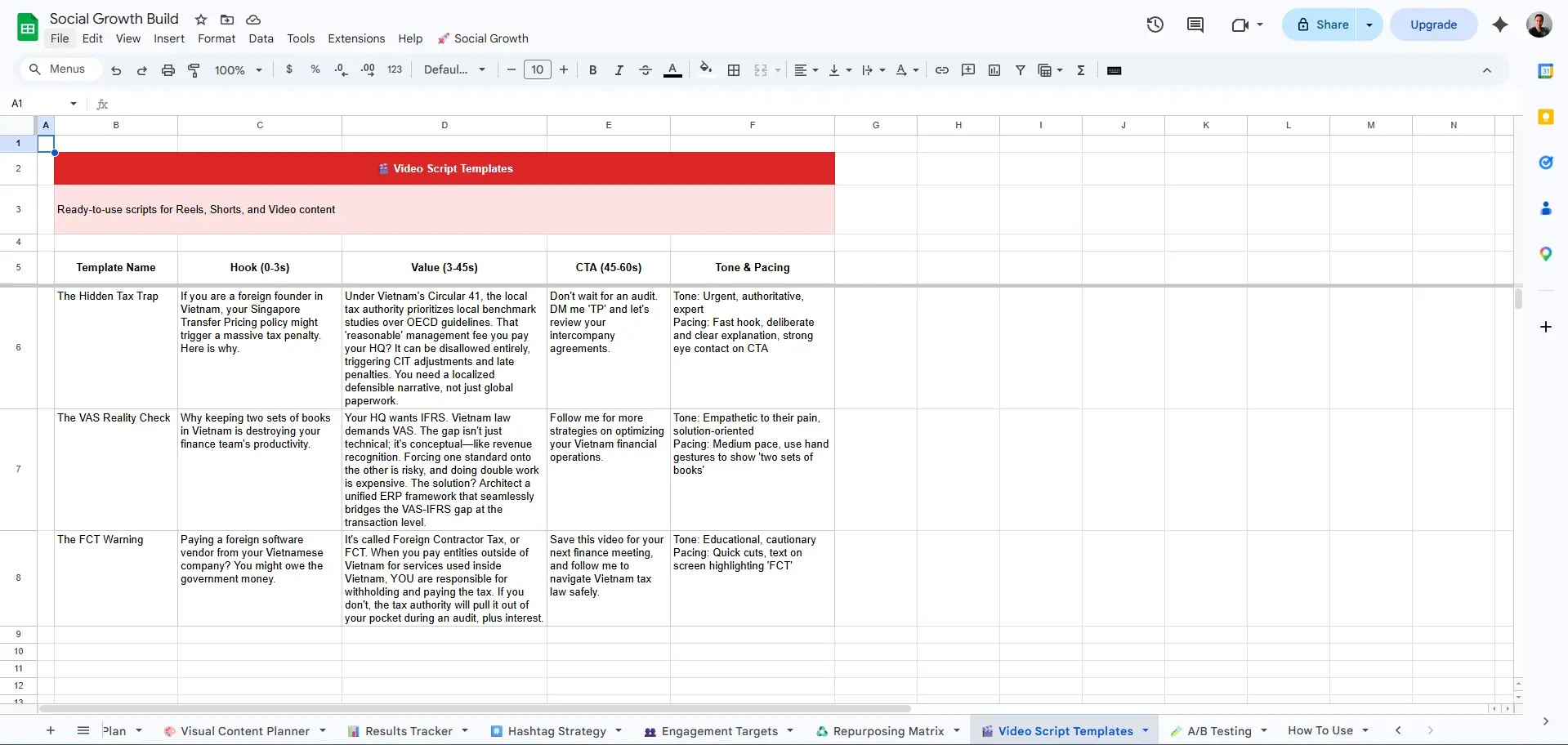Select the paint format tool
Viewport: 1568px width, 745px height.
click(194, 70)
